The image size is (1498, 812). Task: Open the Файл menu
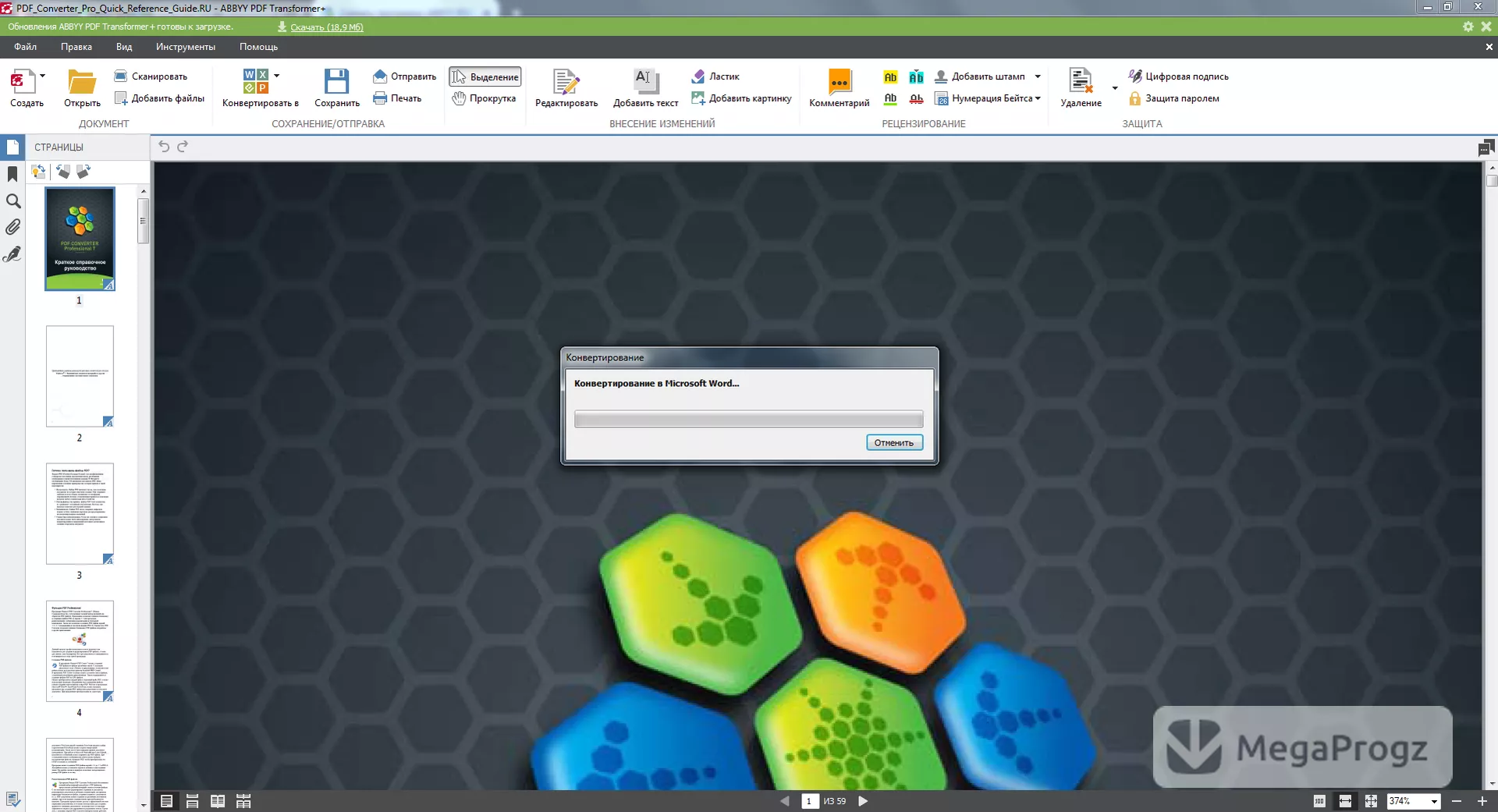click(x=25, y=47)
